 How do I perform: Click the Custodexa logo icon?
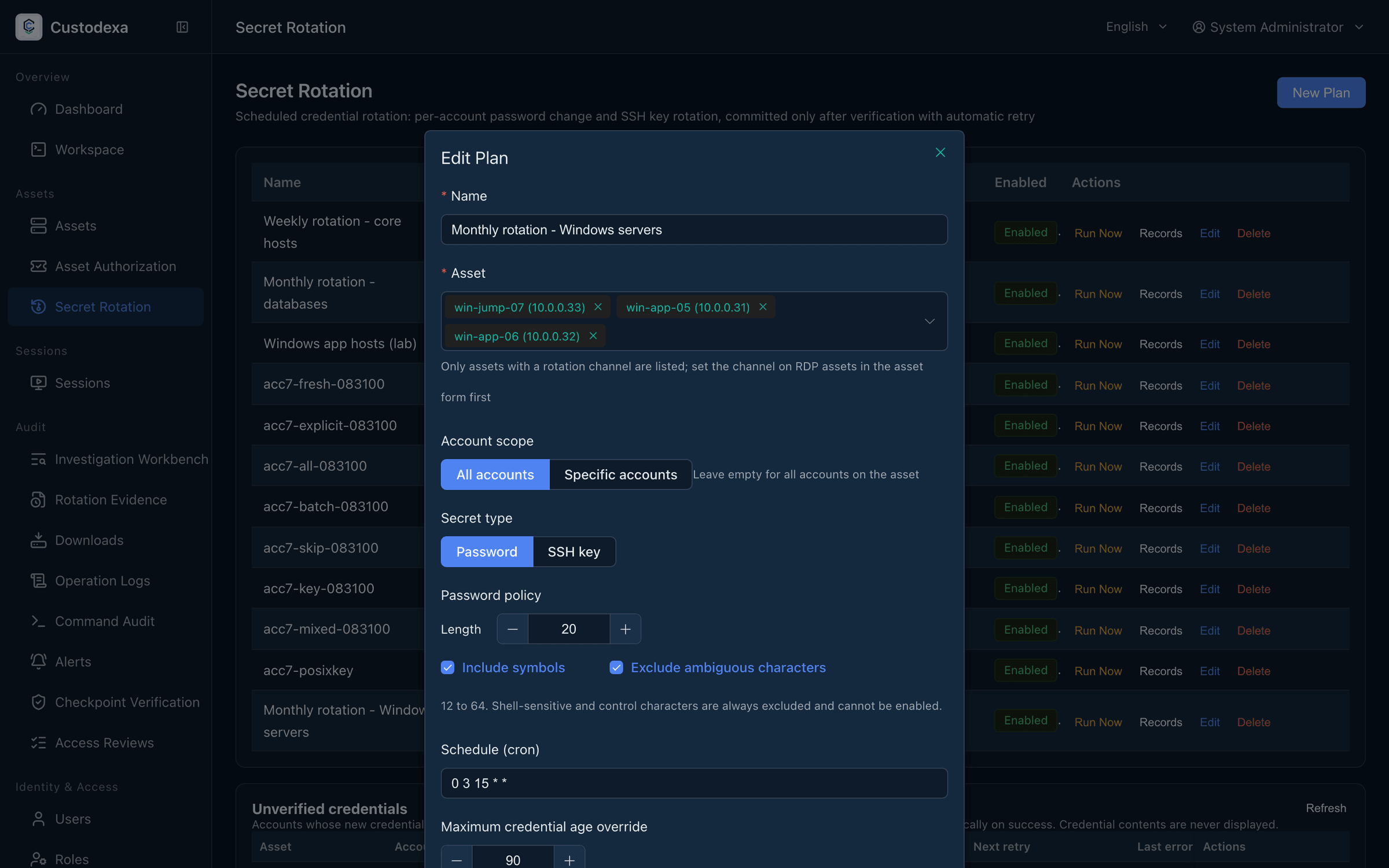pos(29,27)
